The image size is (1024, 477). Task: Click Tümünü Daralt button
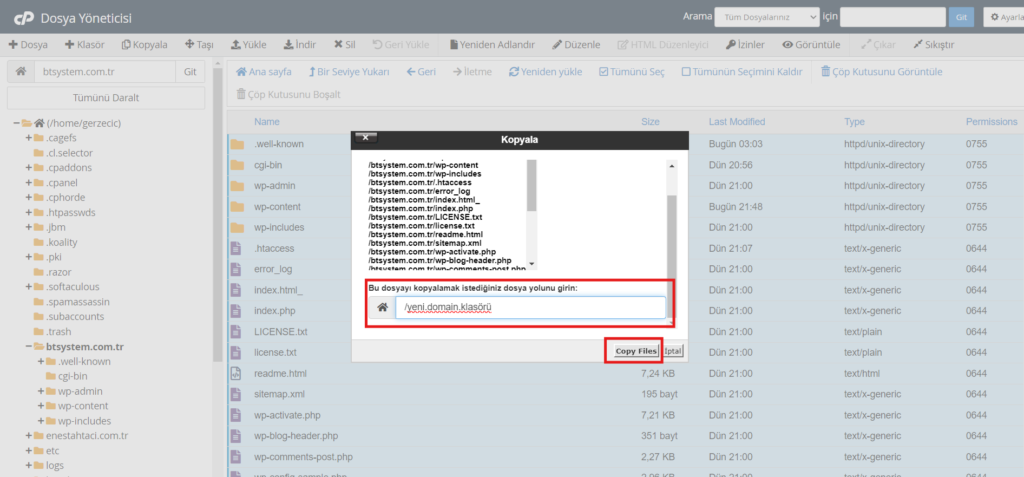(106, 98)
